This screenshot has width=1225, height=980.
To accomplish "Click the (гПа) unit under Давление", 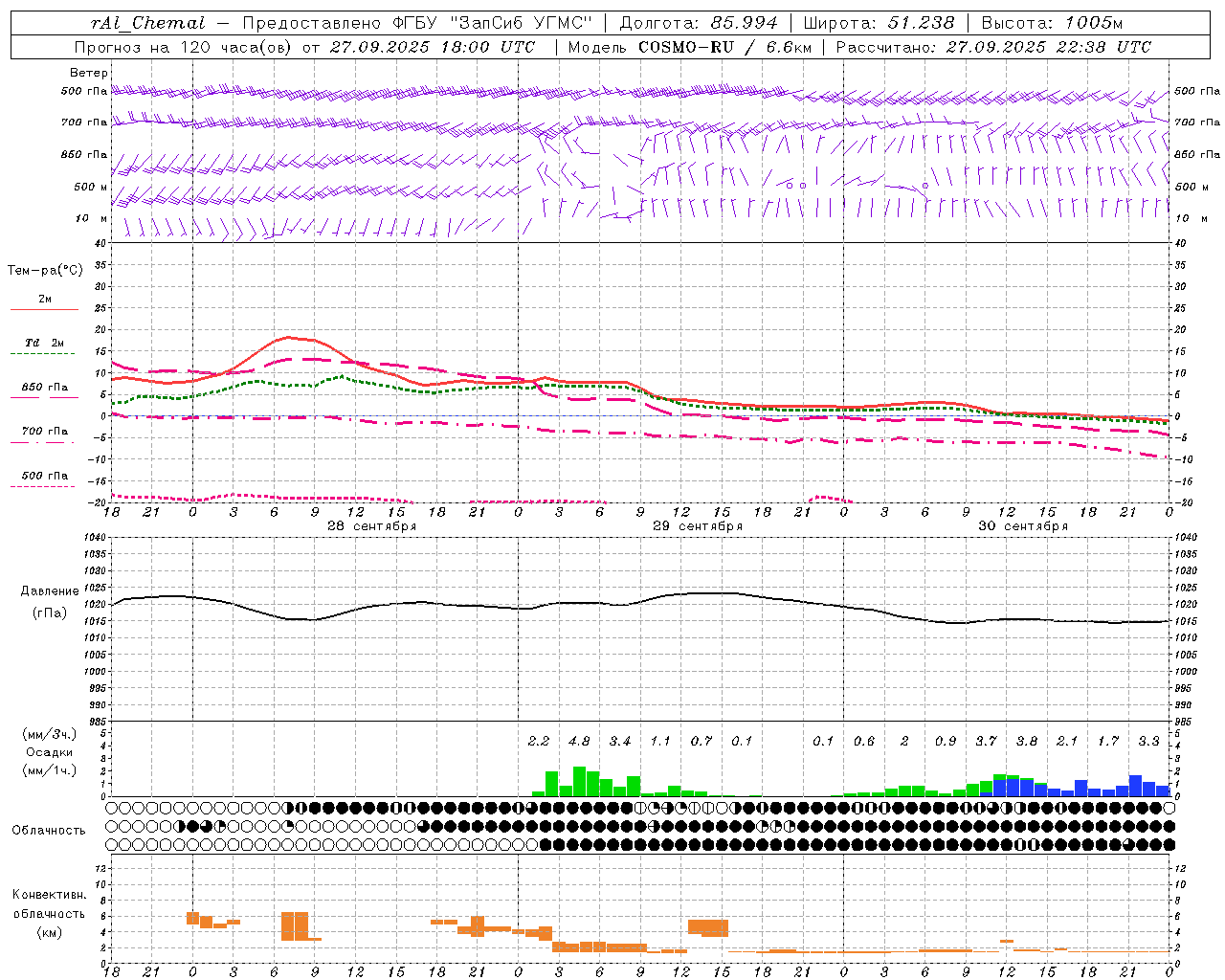I will coord(50,613).
